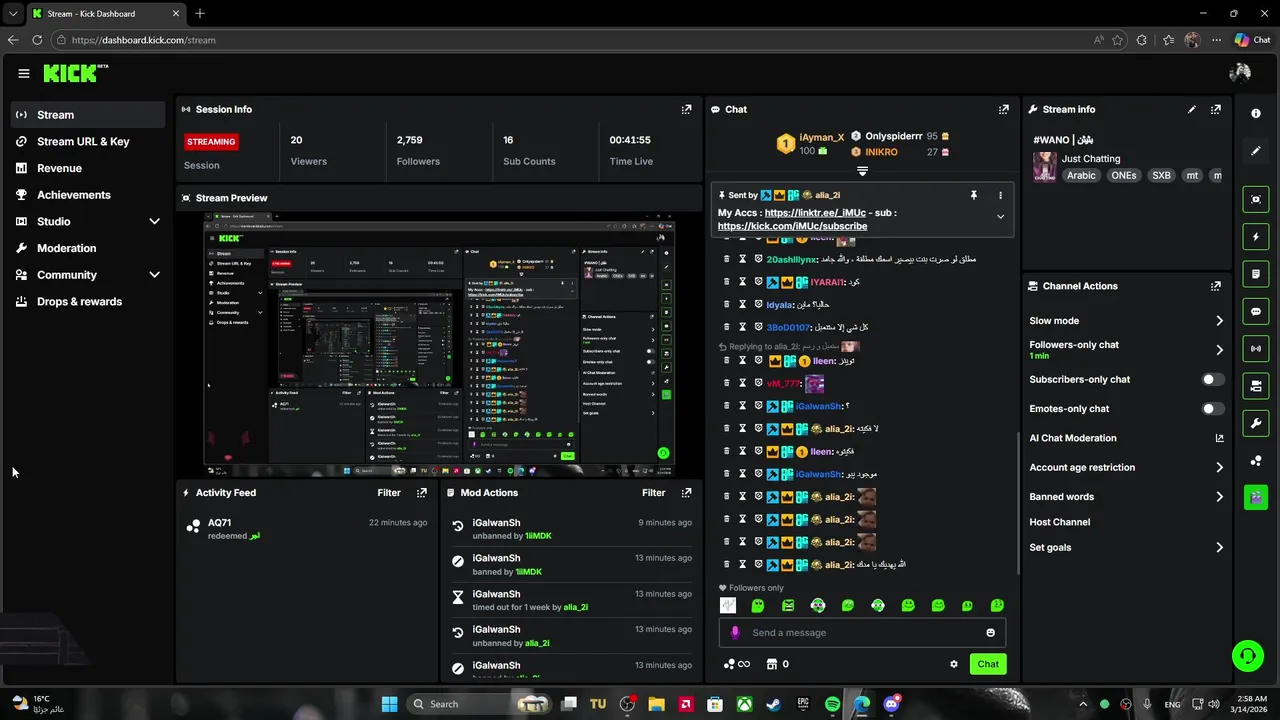Image resolution: width=1280 pixels, height=720 pixels.
Task: Click the chat bubble icon in right rail
Action: pos(1256,312)
